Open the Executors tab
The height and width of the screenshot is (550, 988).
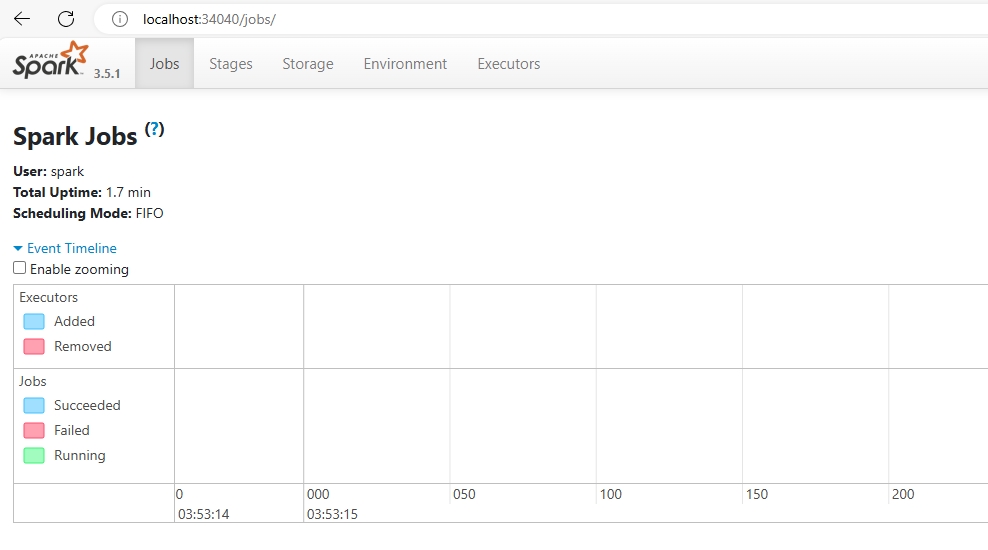click(x=508, y=64)
